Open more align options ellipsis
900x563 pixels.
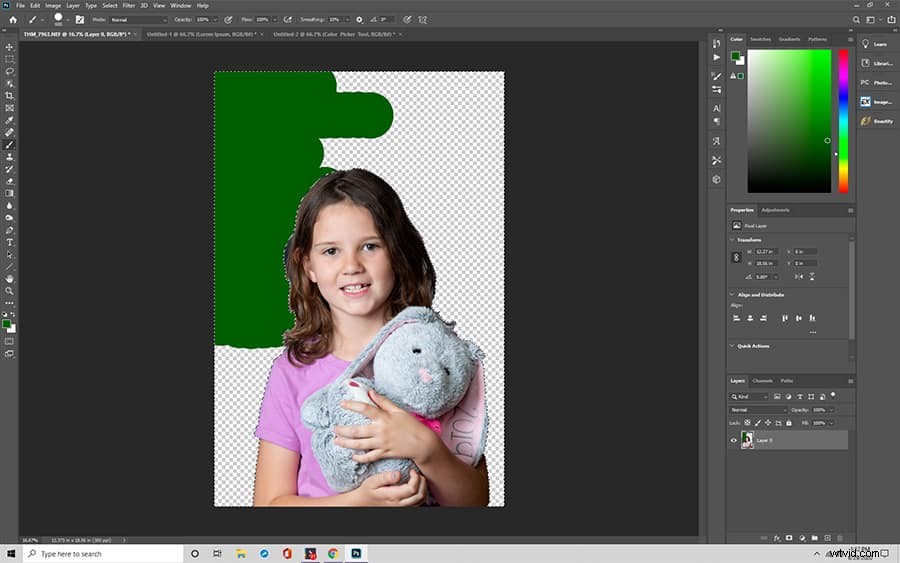(813, 332)
